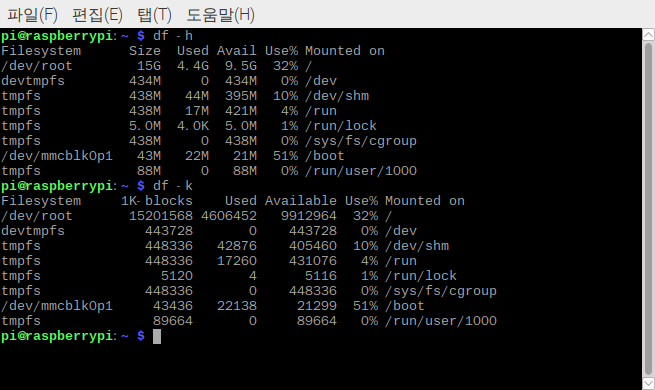Click the '15G' size value
Image resolution: width=655 pixels, height=390 pixels.
click(x=149, y=66)
